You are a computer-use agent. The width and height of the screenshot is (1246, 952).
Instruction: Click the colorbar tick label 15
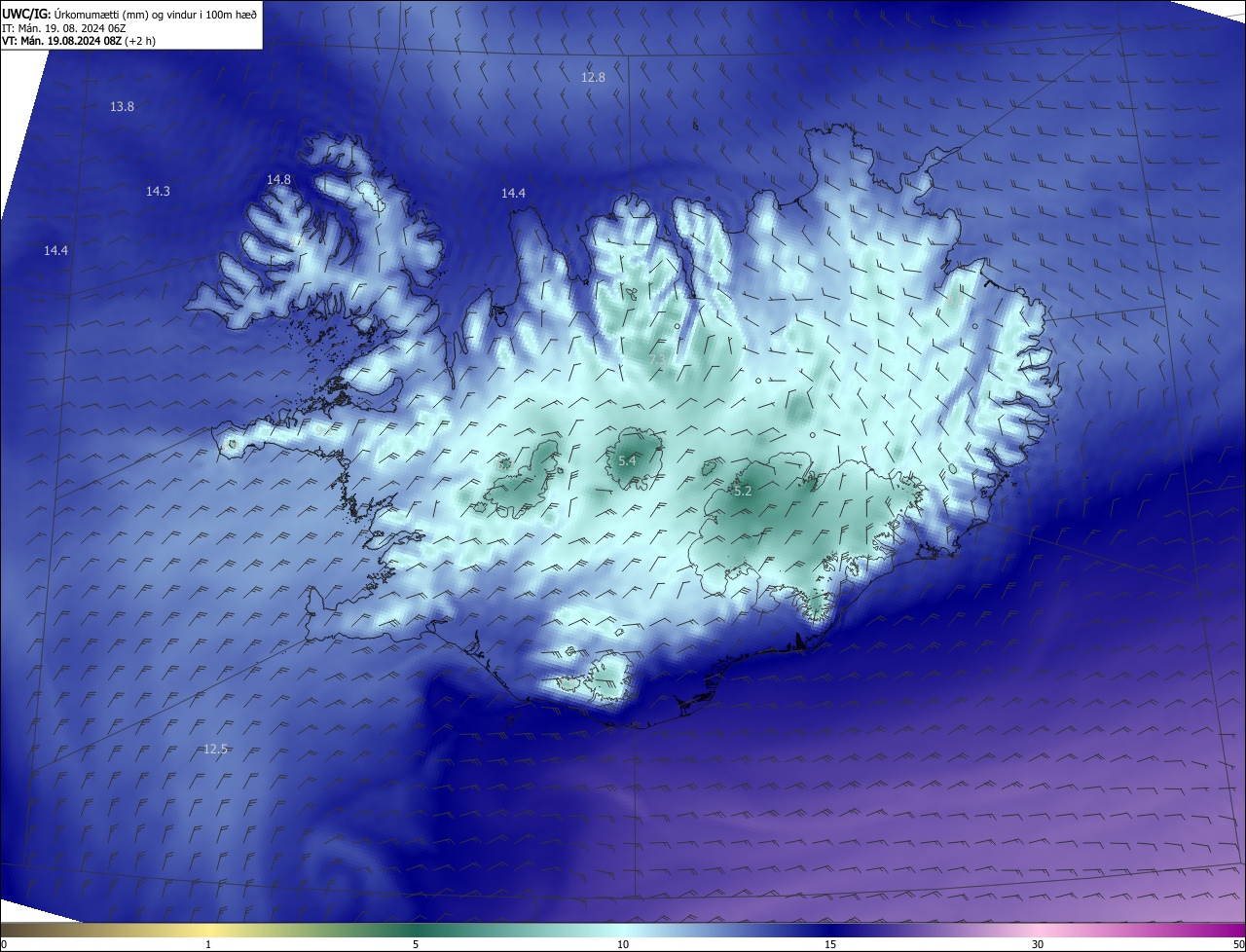pos(830,944)
